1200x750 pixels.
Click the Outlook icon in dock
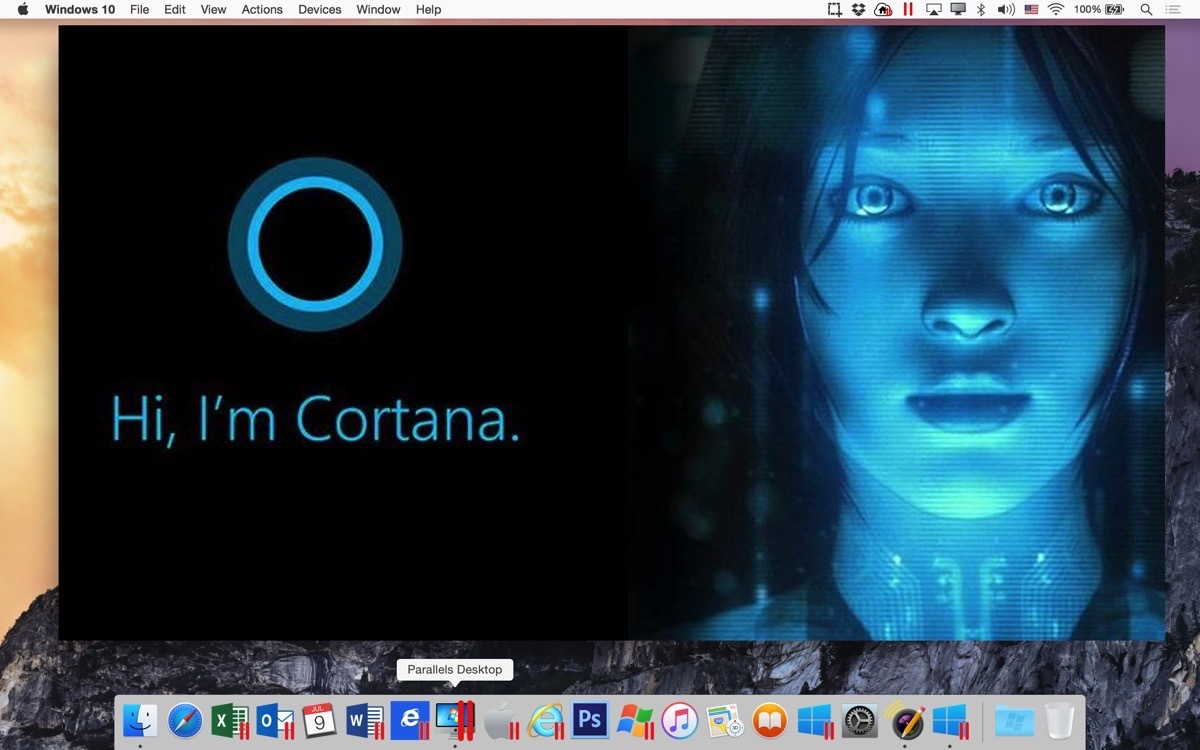click(x=274, y=720)
